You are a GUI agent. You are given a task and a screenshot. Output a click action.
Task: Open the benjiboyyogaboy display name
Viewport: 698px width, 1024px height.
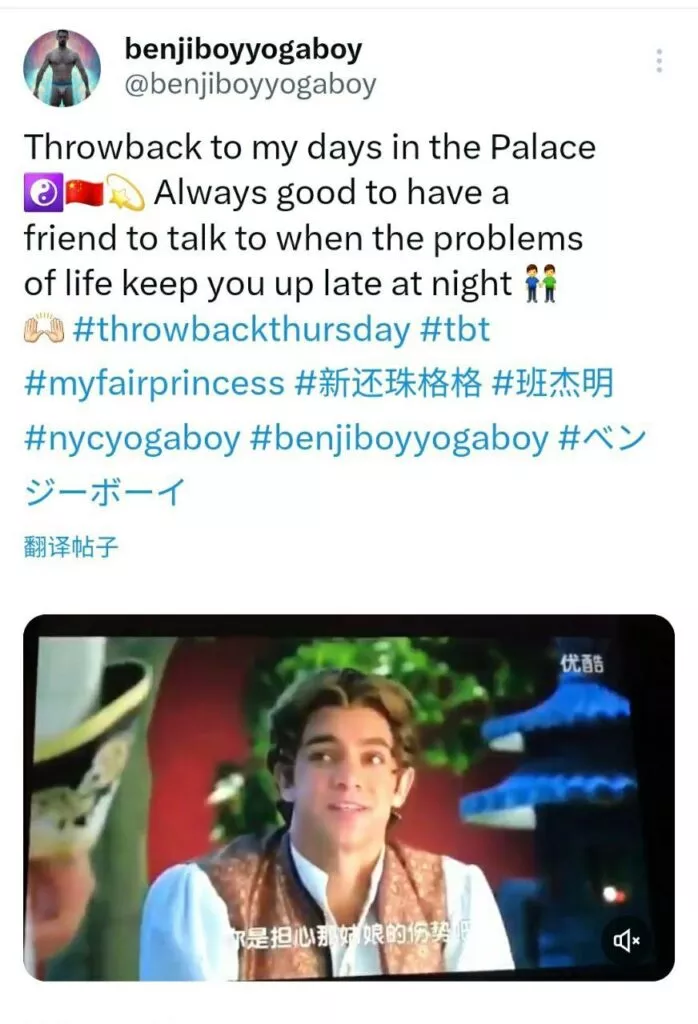(x=242, y=50)
